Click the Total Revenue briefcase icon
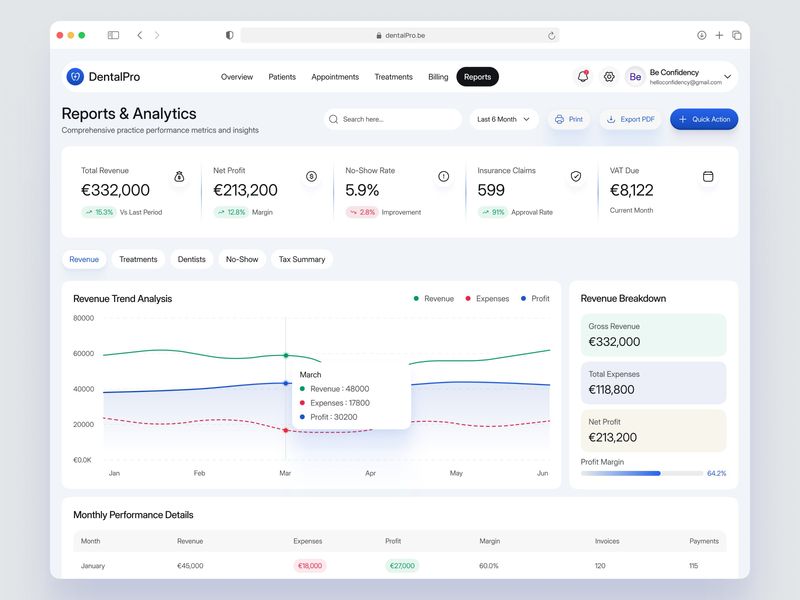Screen dimensions: 800x600 point(180,175)
